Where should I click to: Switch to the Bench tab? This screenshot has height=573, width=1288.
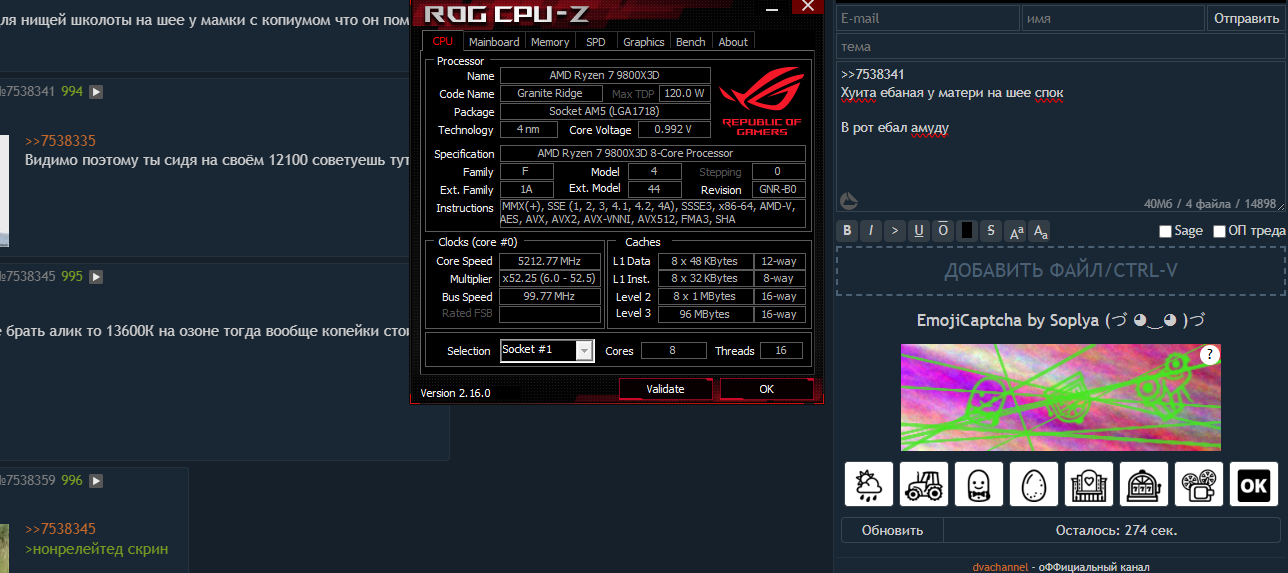pyautogui.click(x=691, y=42)
